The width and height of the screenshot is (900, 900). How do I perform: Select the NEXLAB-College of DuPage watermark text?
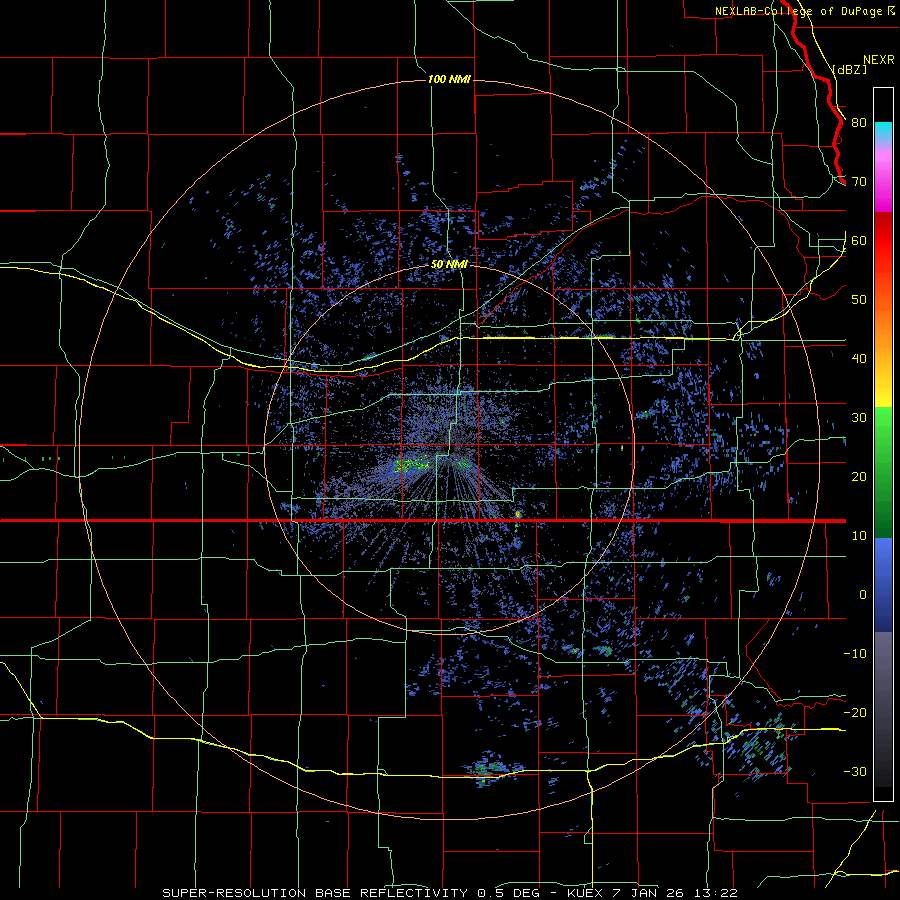point(798,11)
